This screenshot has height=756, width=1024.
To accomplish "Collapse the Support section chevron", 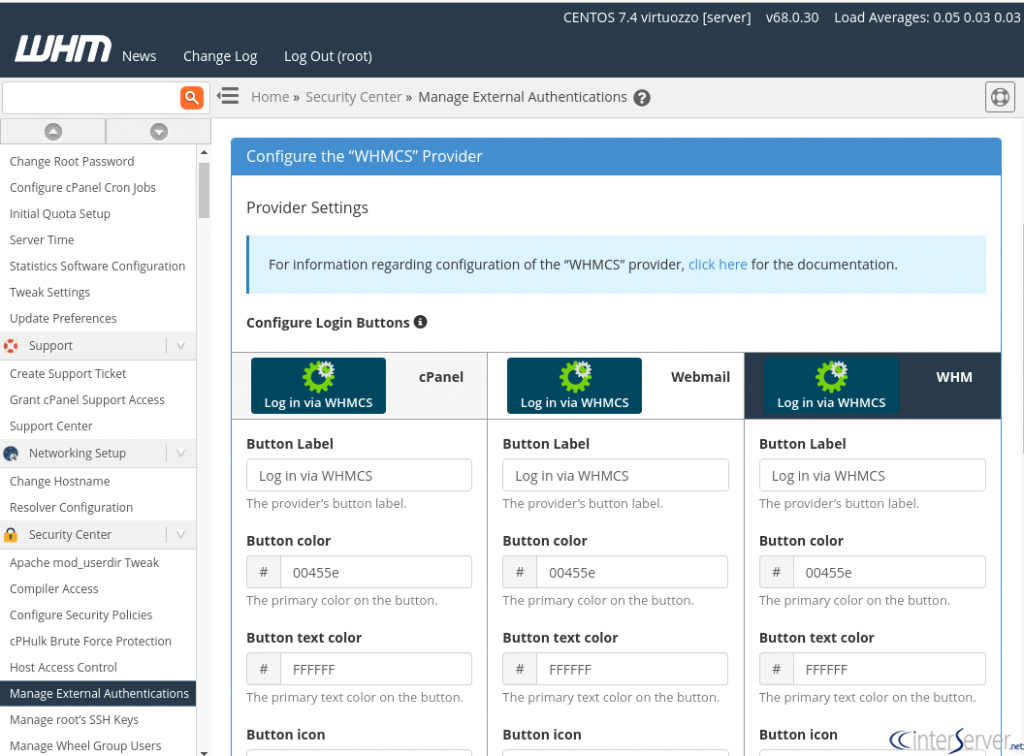I will (x=181, y=345).
